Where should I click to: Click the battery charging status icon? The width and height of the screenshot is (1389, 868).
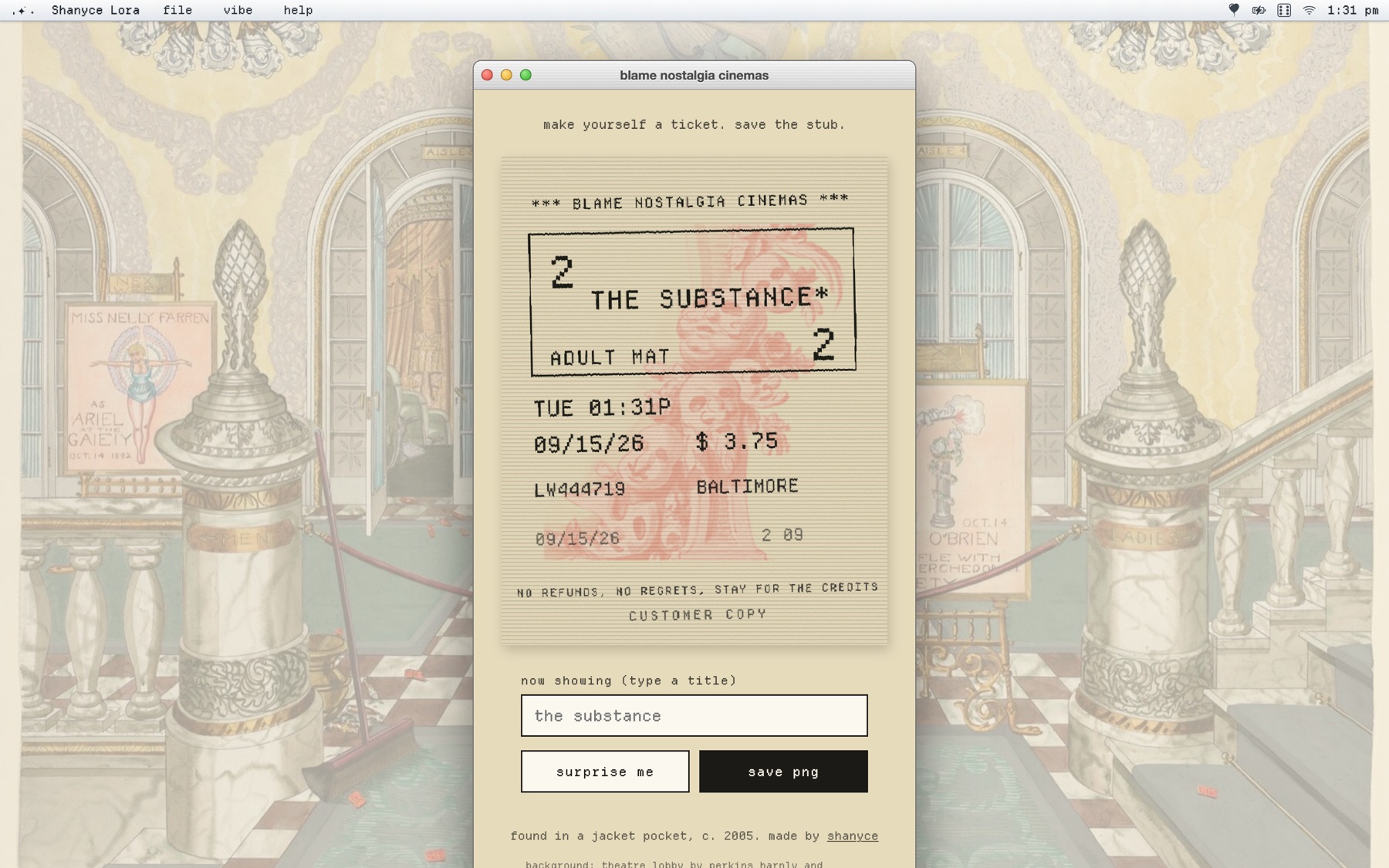1259,10
